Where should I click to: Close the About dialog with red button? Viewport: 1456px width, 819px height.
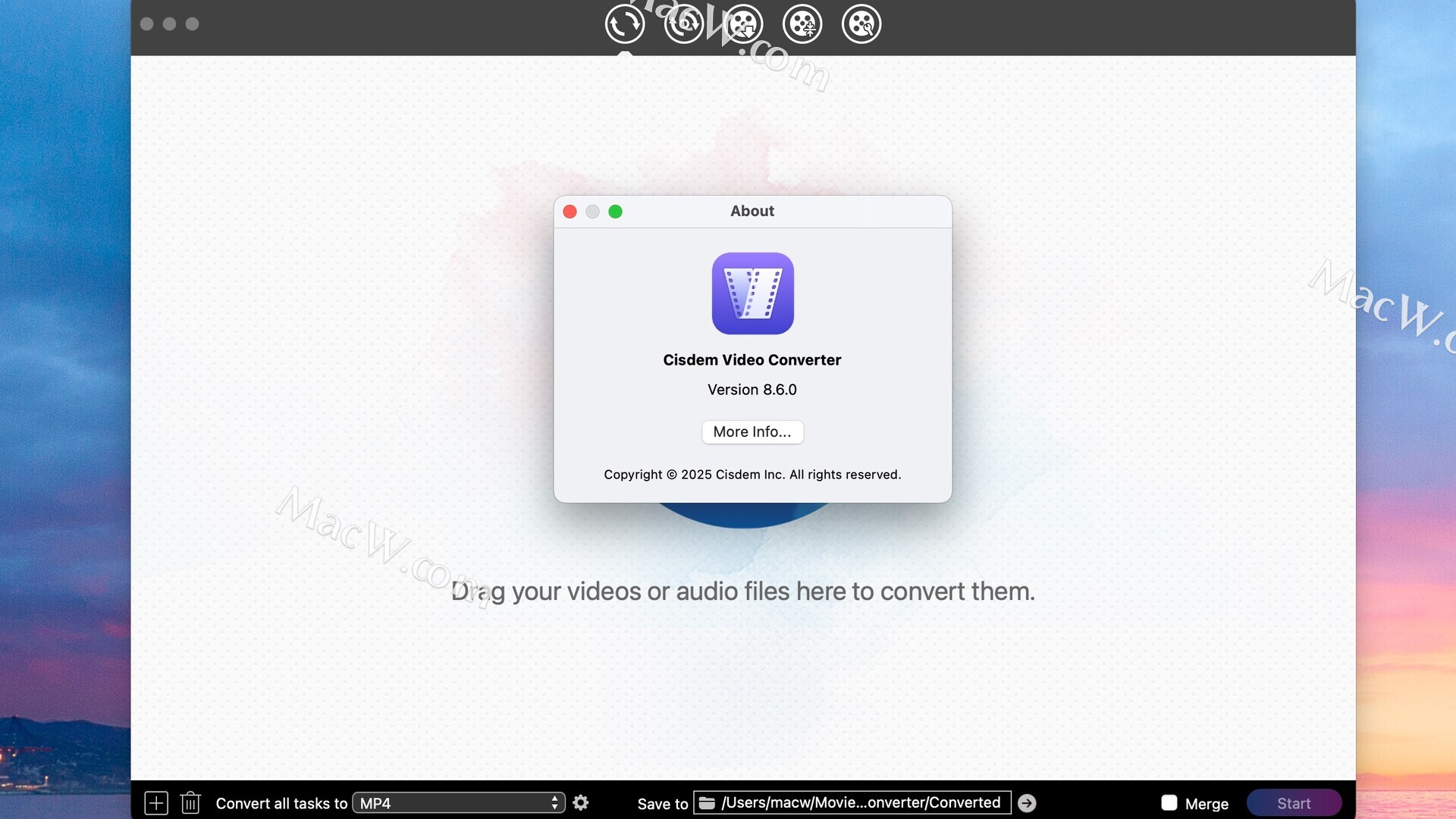pos(570,212)
